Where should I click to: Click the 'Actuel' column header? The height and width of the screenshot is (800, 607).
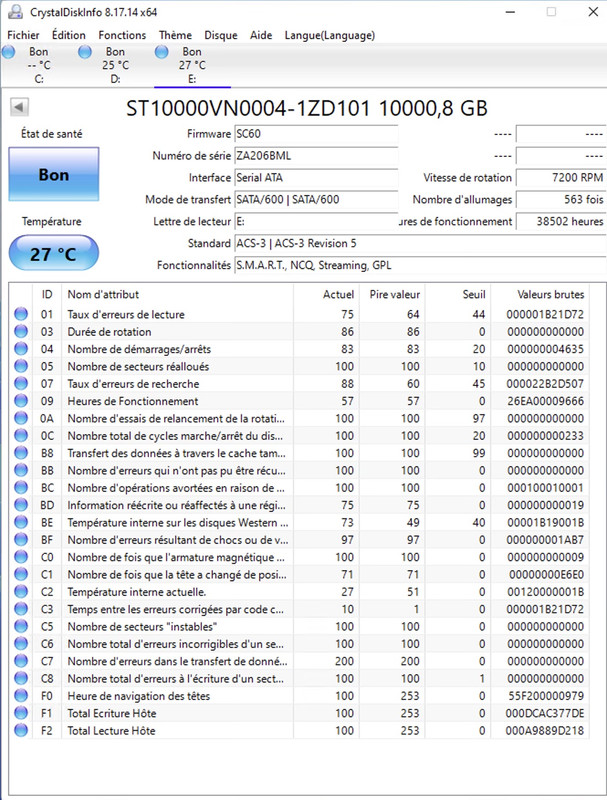click(x=326, y=294)
